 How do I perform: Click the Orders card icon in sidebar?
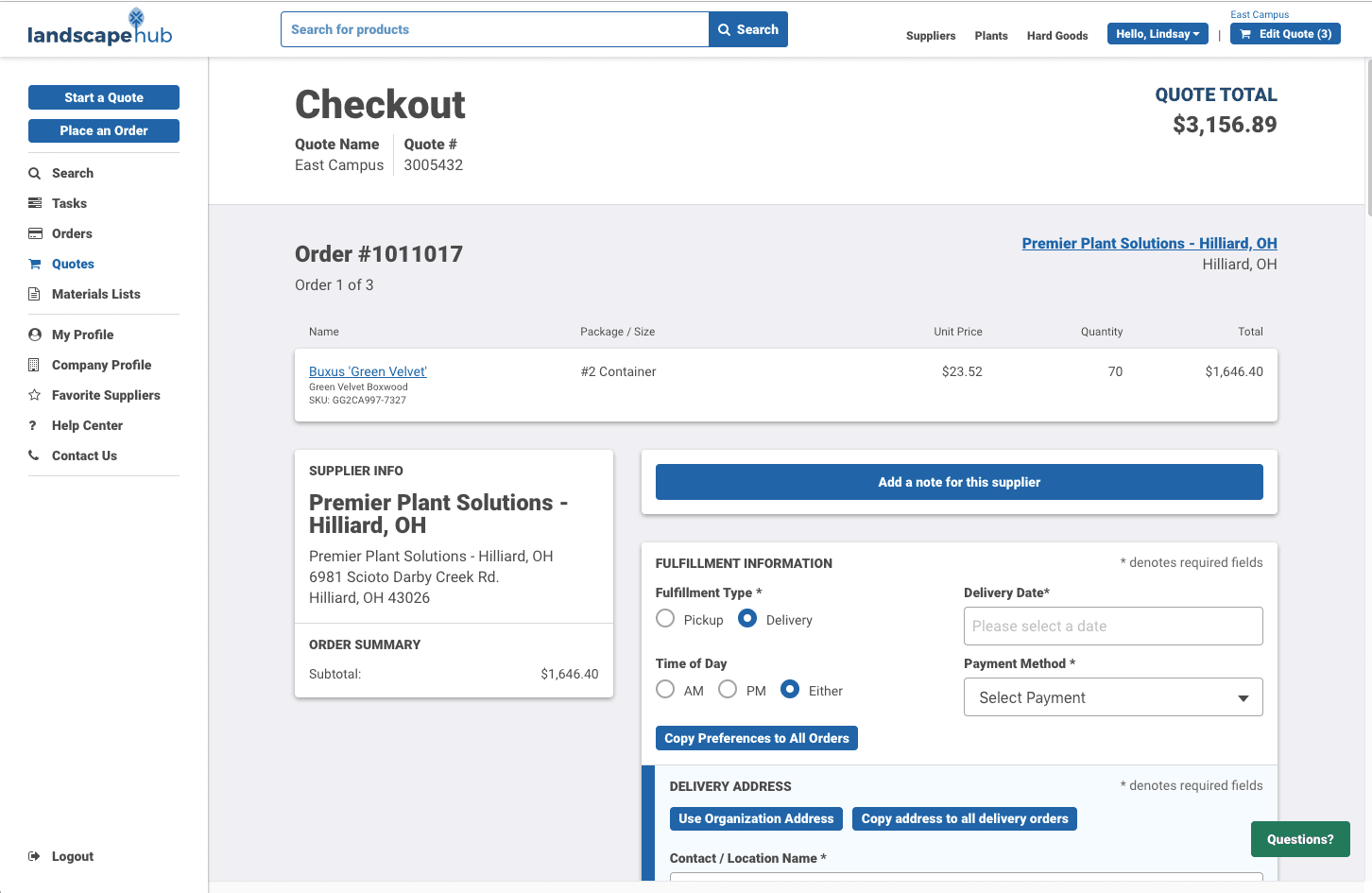35,233
